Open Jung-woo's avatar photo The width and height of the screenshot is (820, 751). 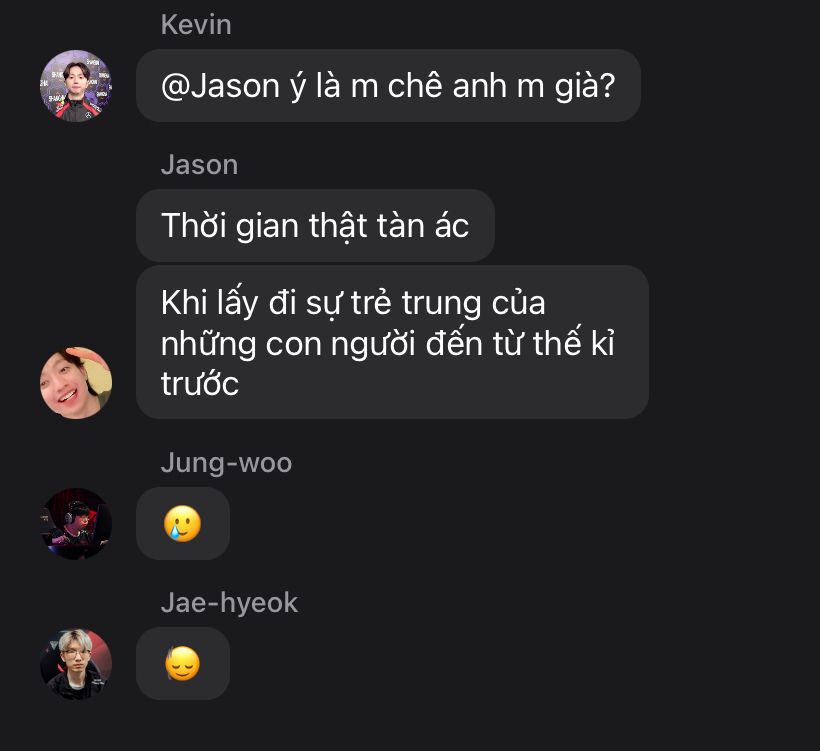tap(76, 524)
